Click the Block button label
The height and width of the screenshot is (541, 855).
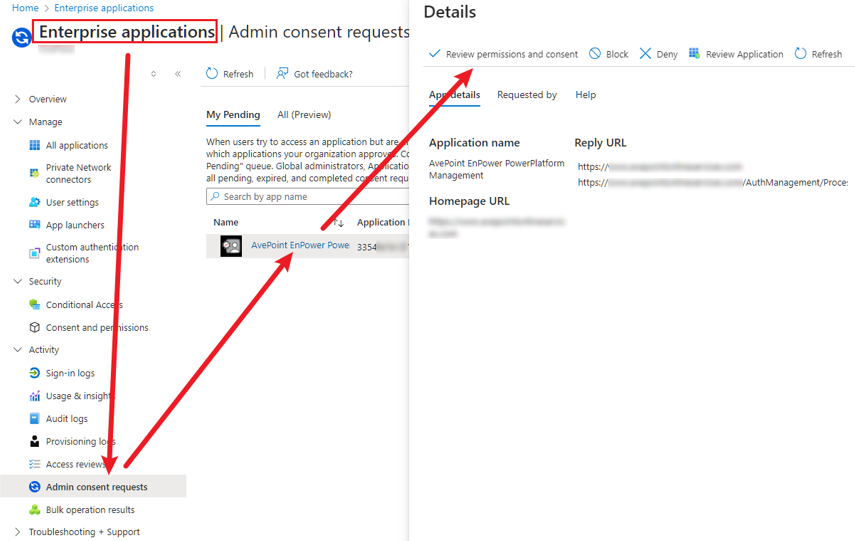617,54
